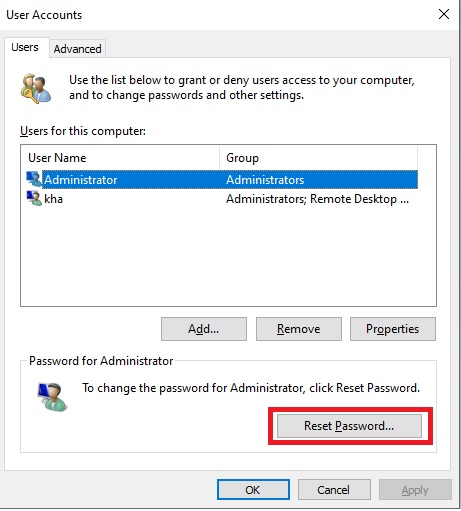Click the users-with-key icon at top
Viewport: 461px width, 511px height.
pyautogui.click(x=36, y=89)
